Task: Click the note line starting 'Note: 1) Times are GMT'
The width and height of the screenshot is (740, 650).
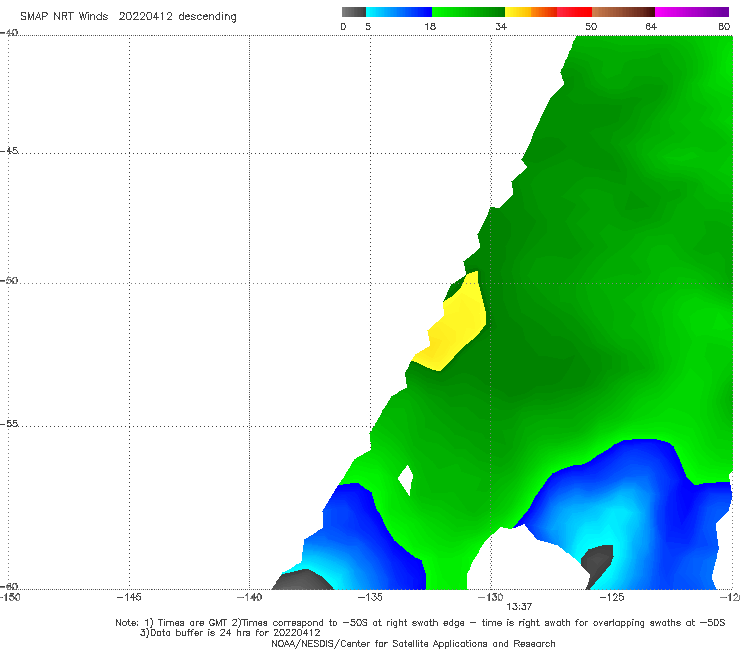Action: 420,623
